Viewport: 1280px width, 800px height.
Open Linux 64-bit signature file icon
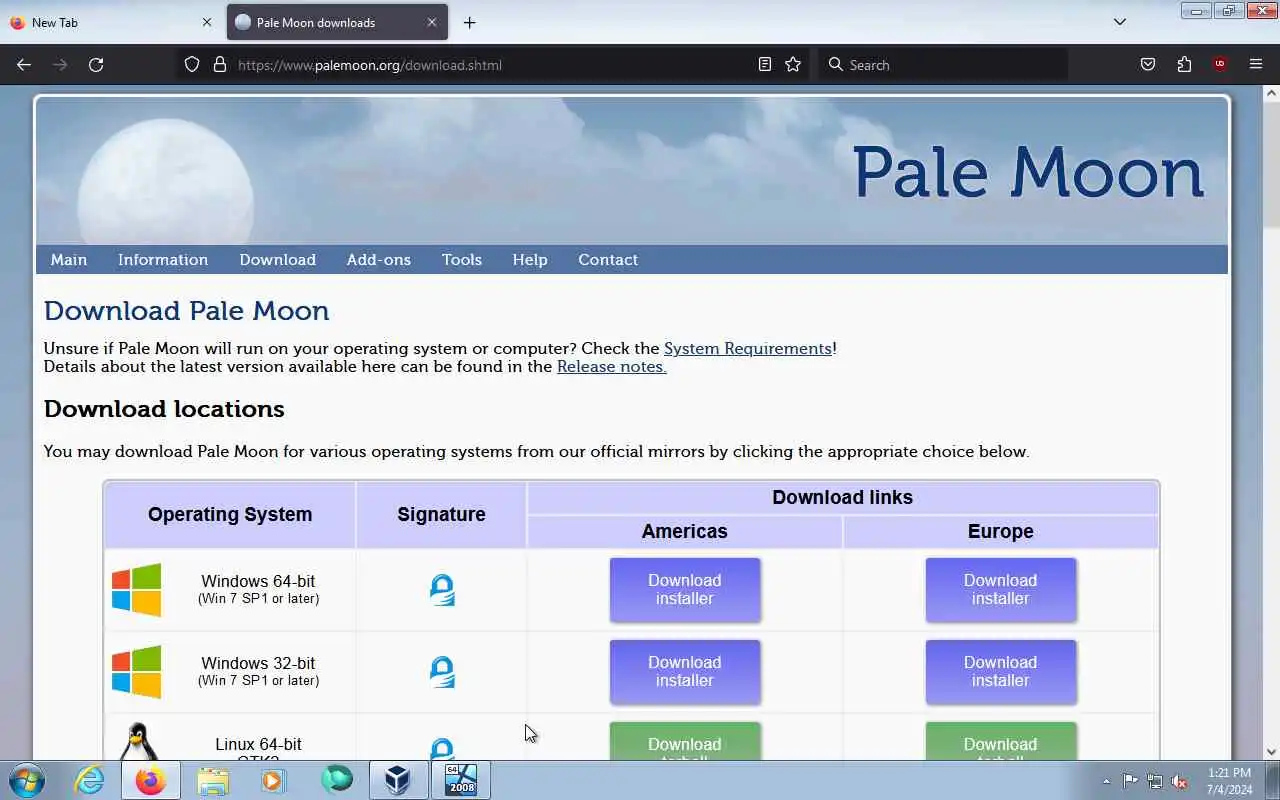point(442,748)
